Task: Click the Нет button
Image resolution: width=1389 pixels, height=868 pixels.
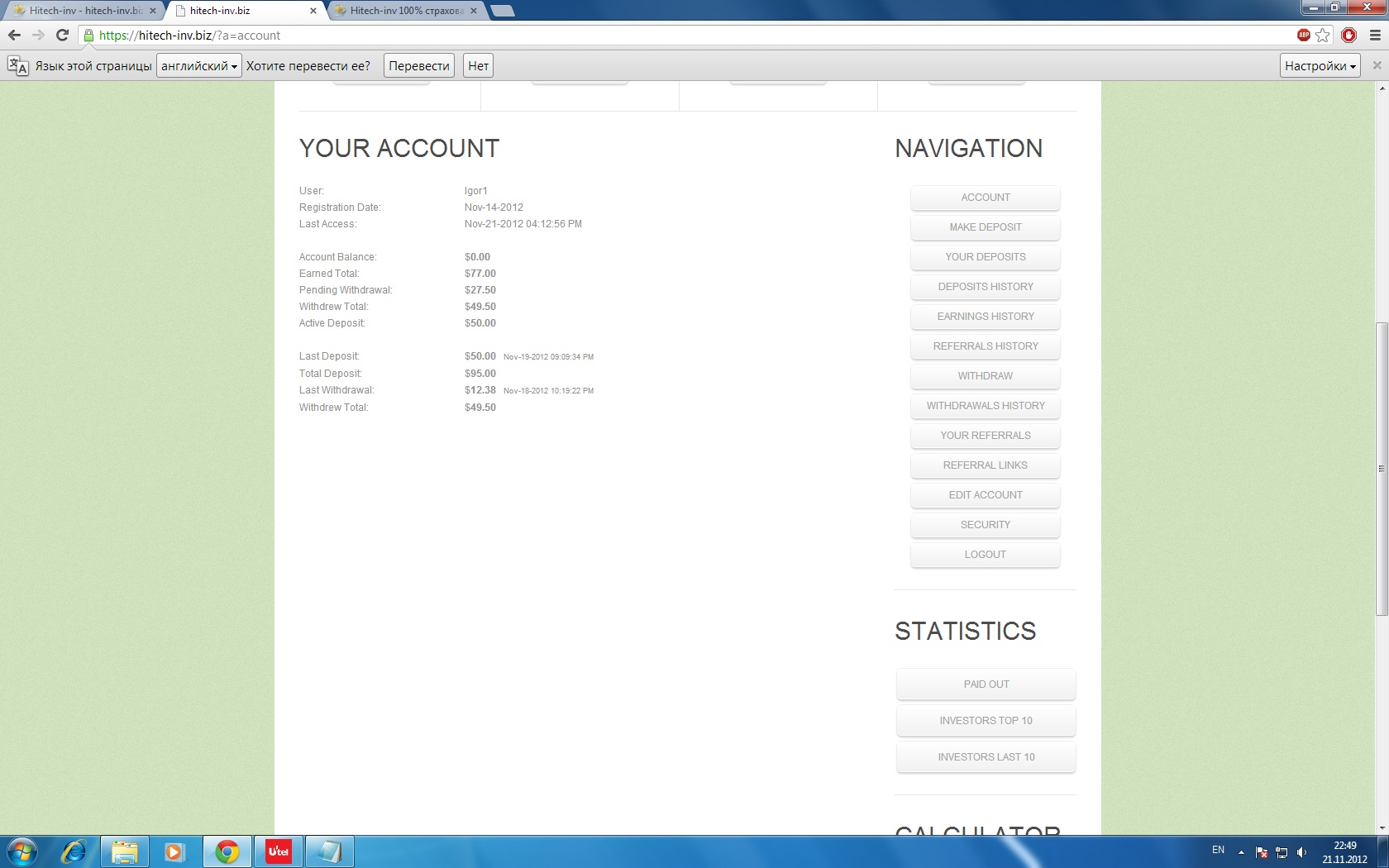Action: point(478,66)
